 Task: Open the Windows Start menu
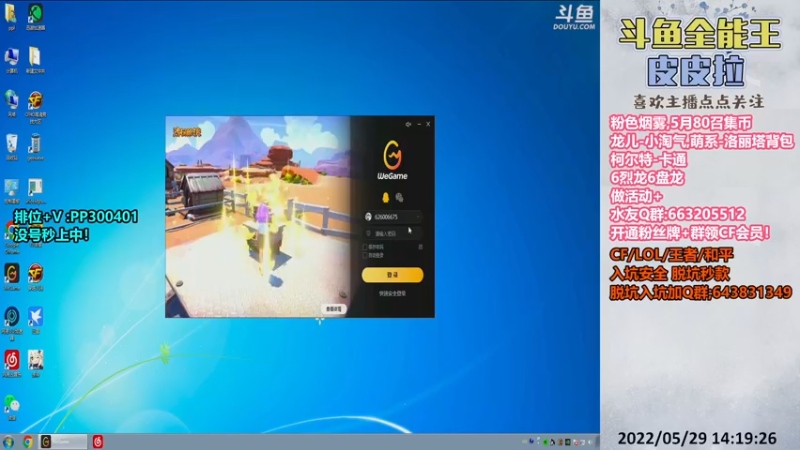(8, 442)
